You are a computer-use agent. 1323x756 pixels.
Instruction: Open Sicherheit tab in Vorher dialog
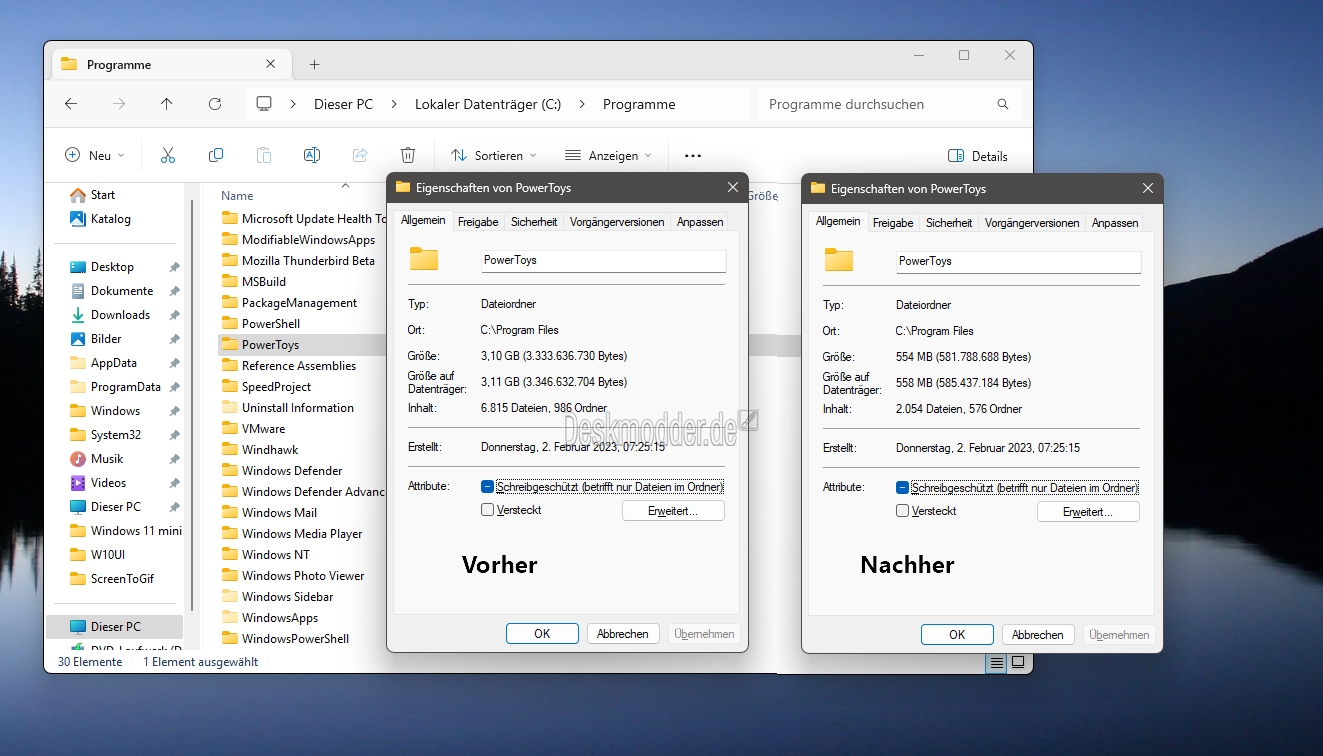click(x=534, y=222)
